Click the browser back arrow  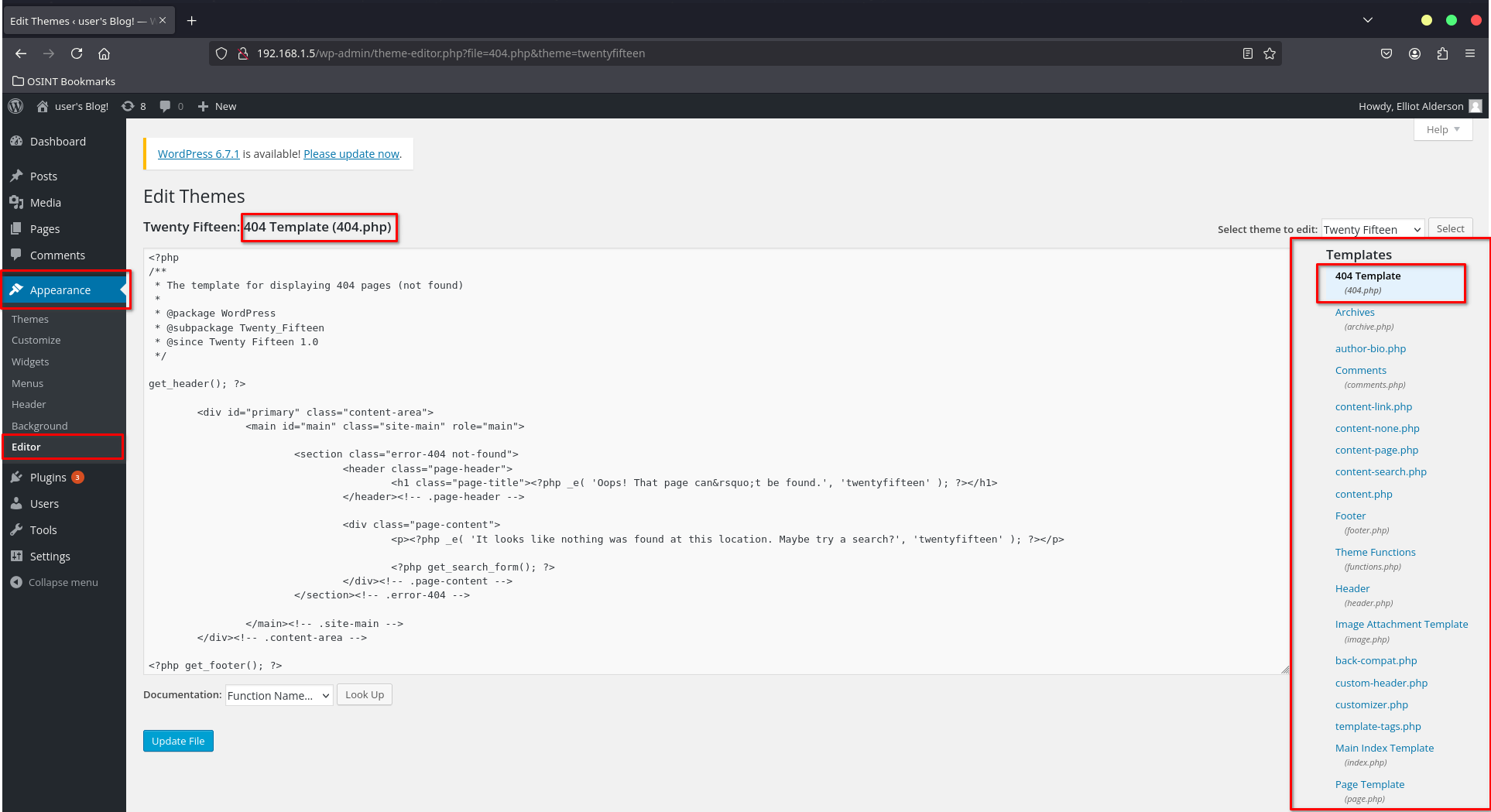(21, 53)
